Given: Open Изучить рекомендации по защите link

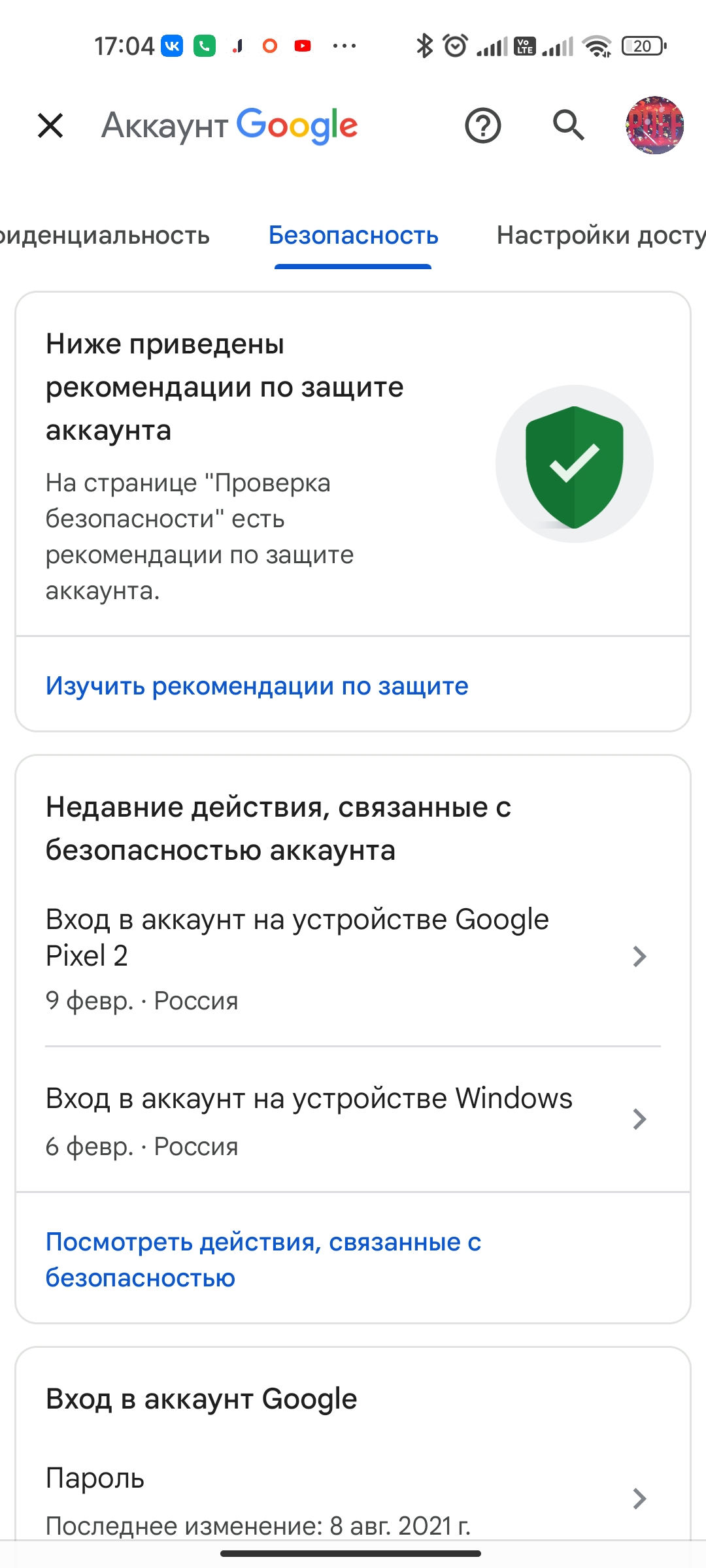Looking at the screenshot, I should click(x=257, y=686).
